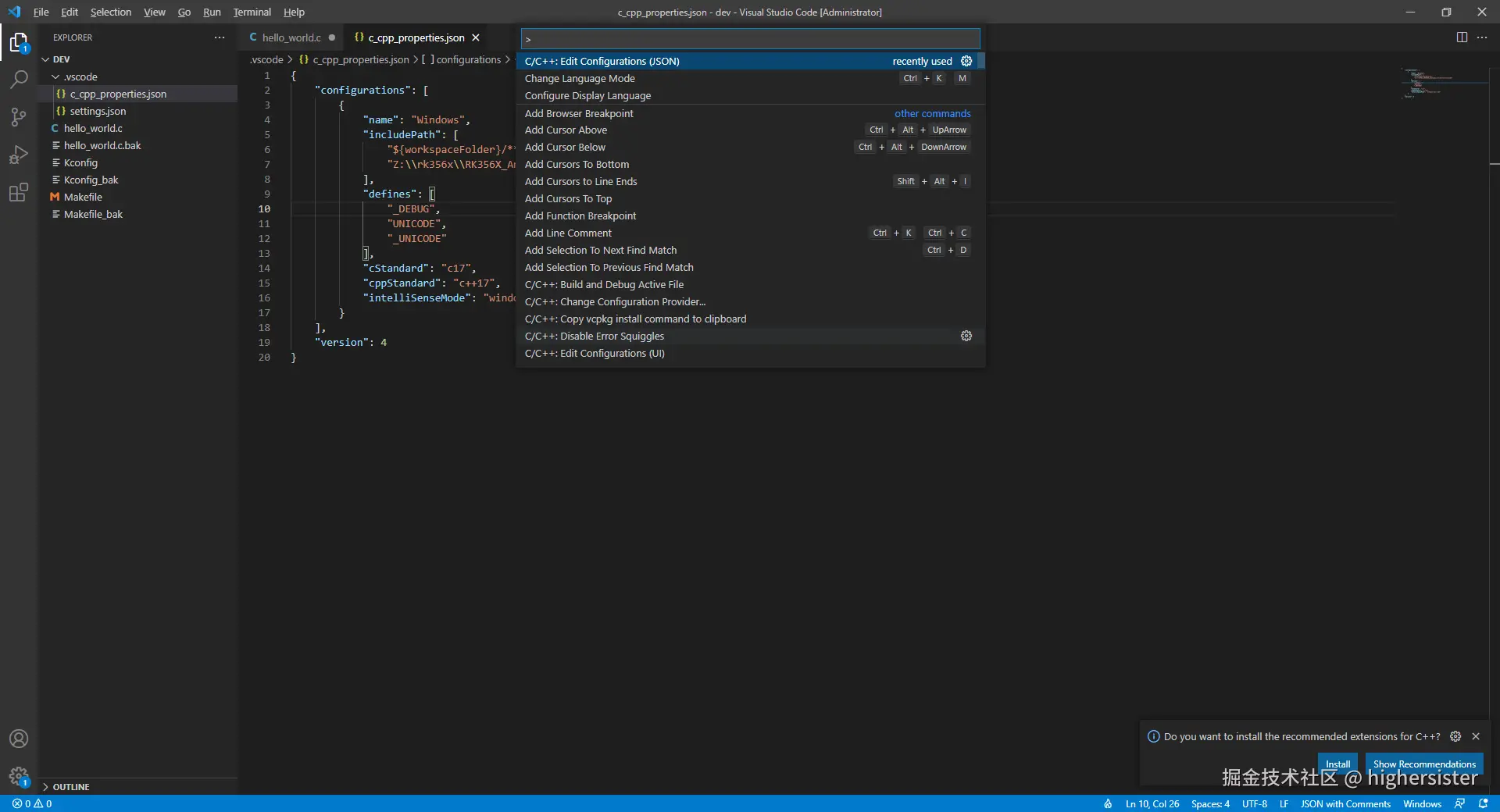1500x812 pixels.
Task: Click the Show Recommendations button
Action: pos(1424,764)
